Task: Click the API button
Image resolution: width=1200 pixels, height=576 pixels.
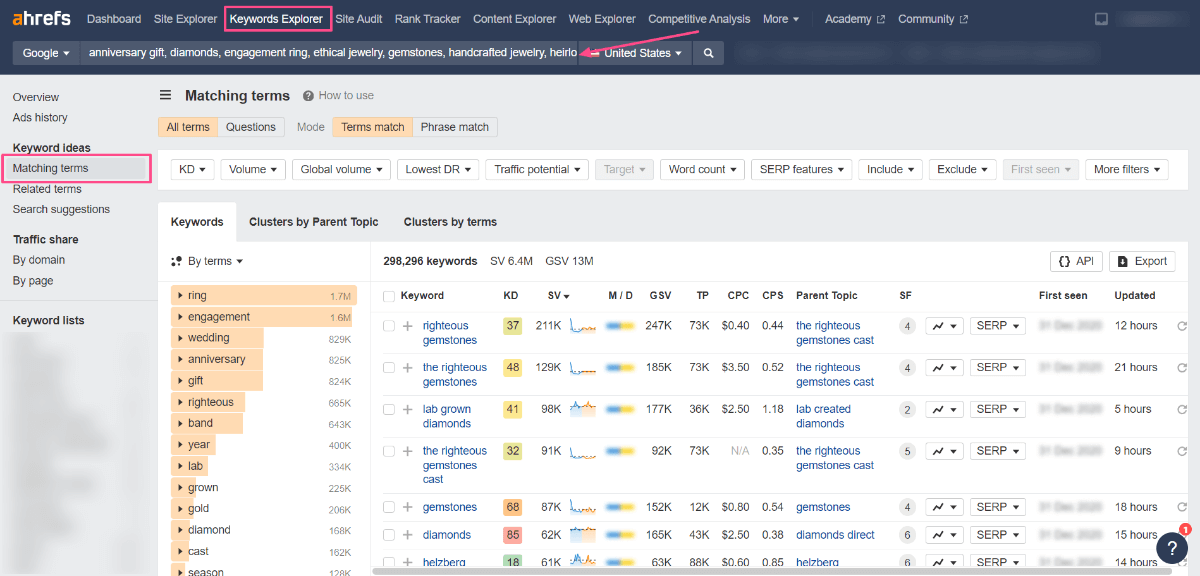Action: pyautogui.click(x=1075, y=261)
